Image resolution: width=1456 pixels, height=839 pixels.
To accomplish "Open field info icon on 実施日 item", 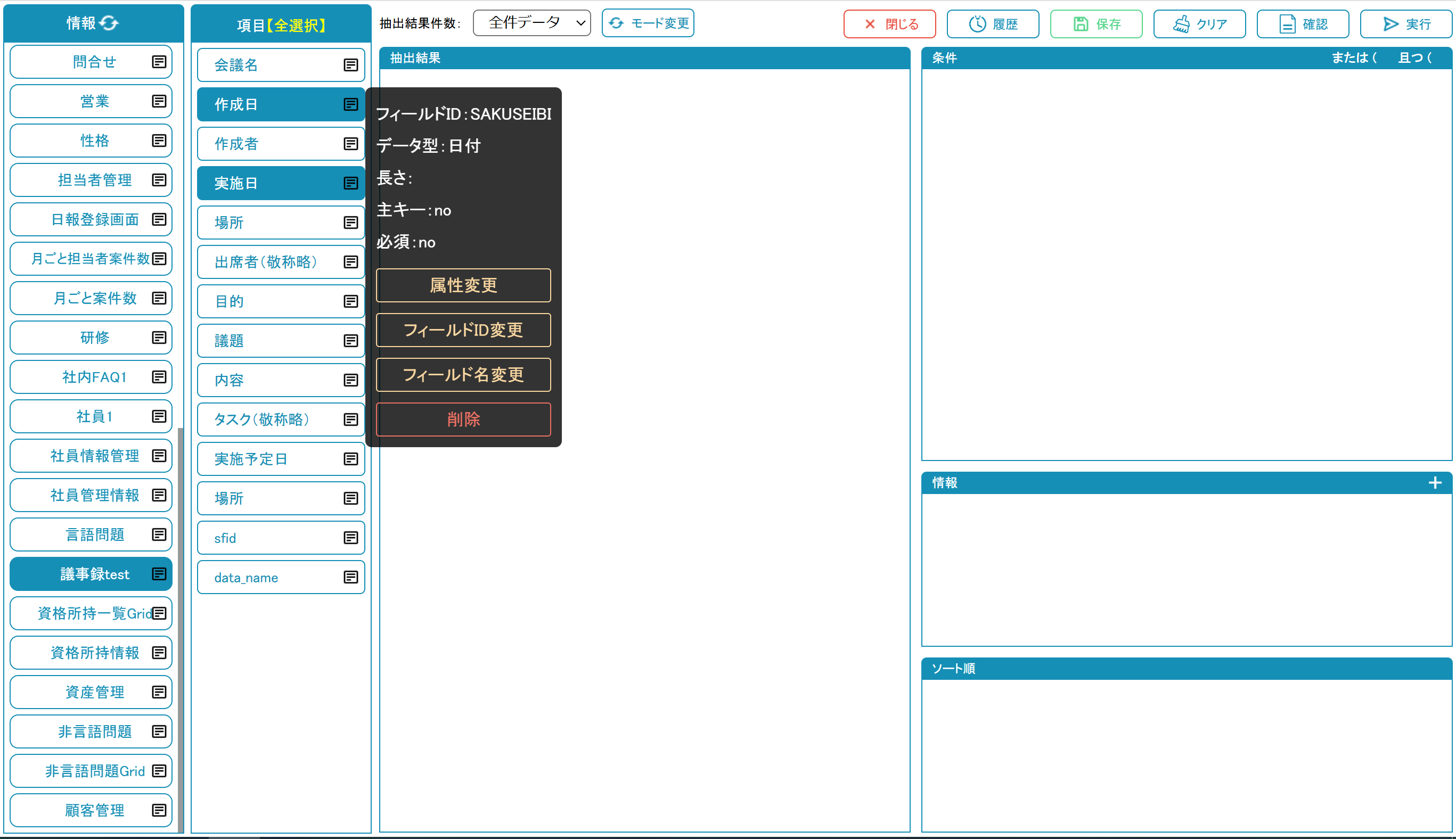I will click(351, 183).
